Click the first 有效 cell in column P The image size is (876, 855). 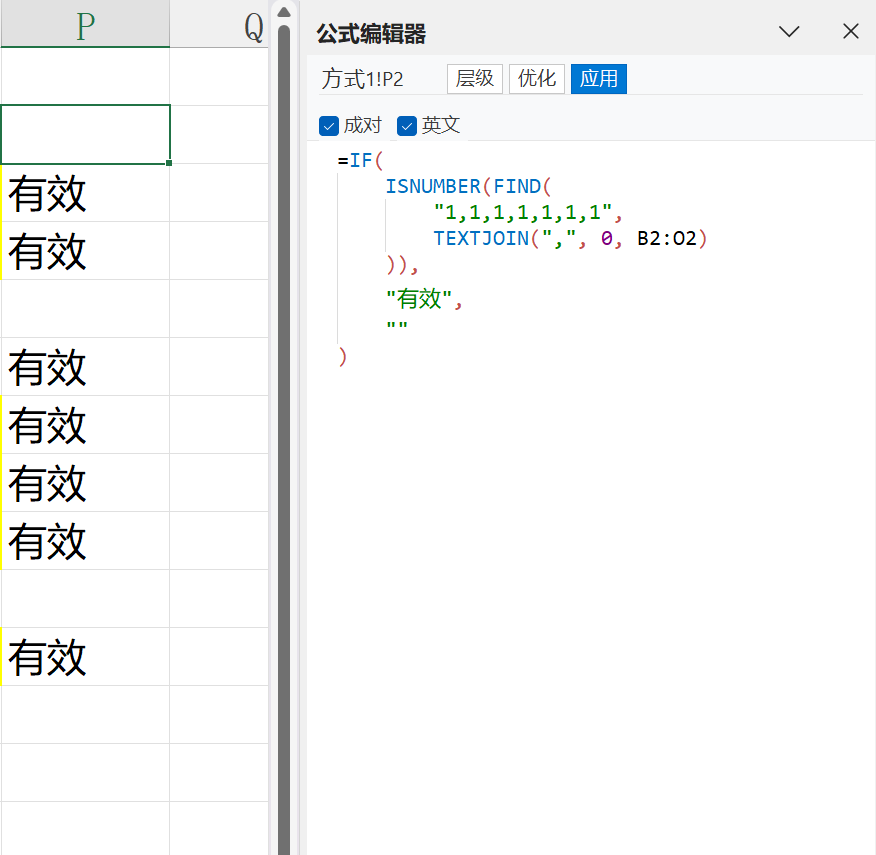pyautogui.click(x=85, y=193)
